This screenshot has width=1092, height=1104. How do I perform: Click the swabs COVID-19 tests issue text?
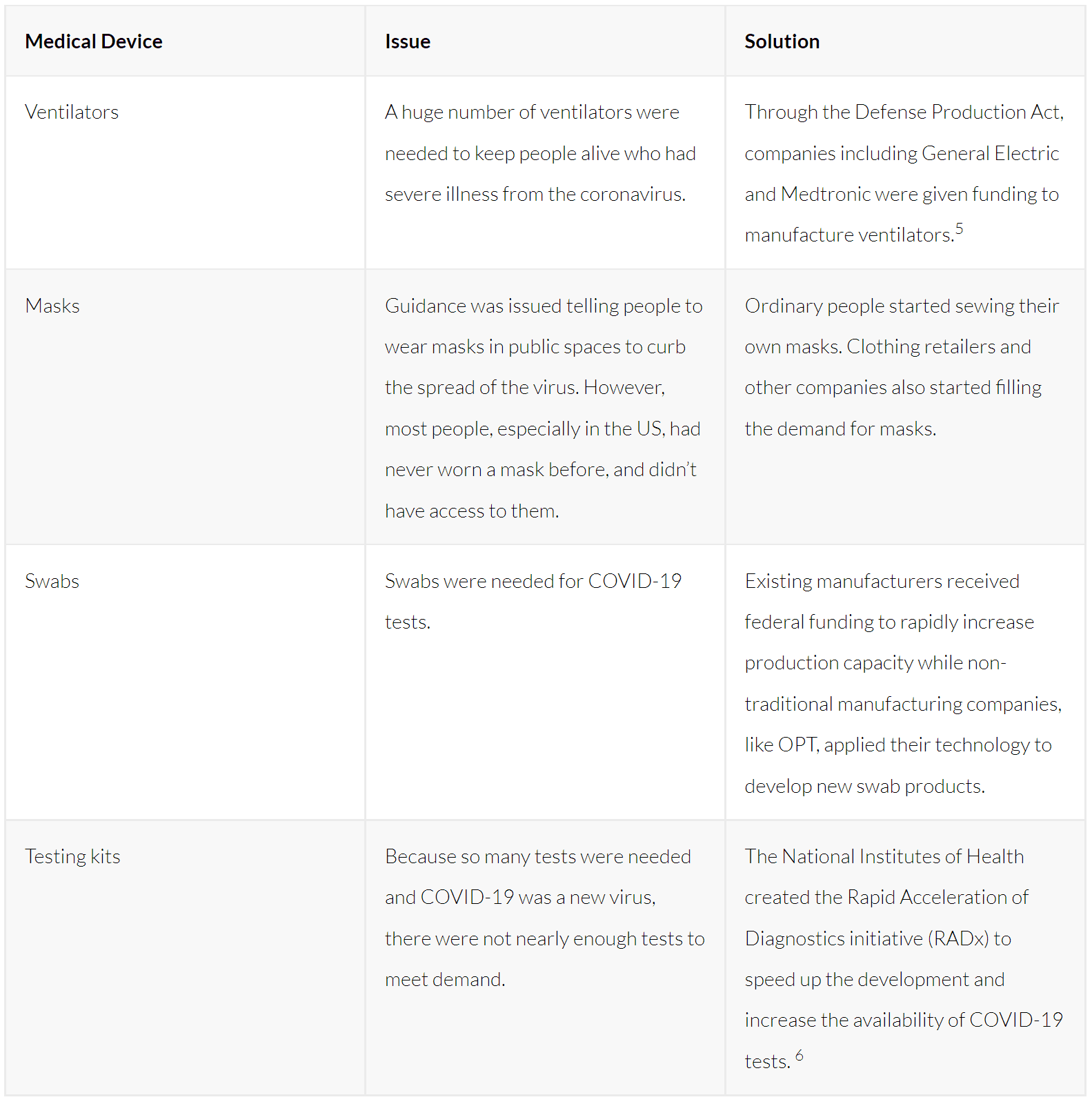click(533, 601)
